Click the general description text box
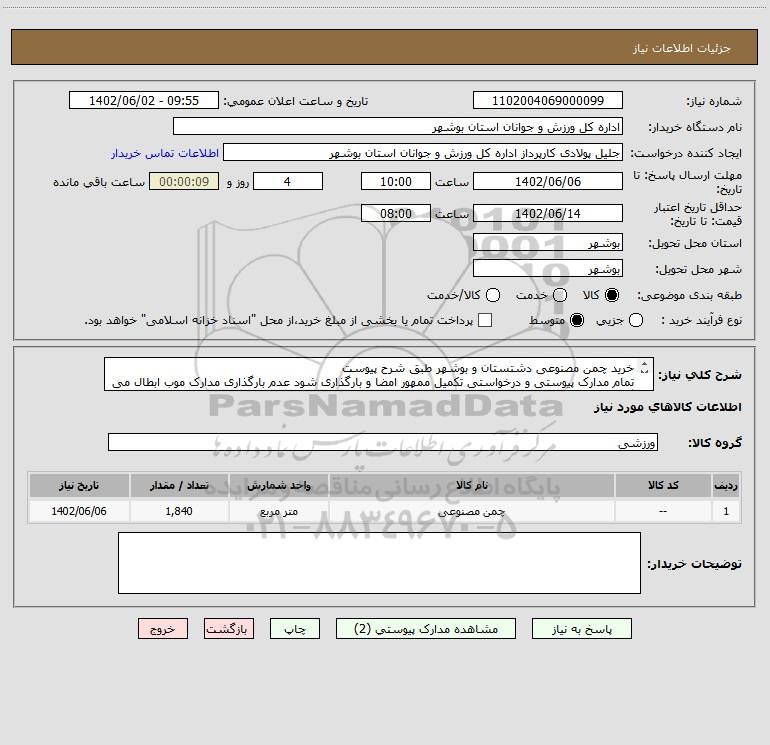 click(x=379, y=374)
